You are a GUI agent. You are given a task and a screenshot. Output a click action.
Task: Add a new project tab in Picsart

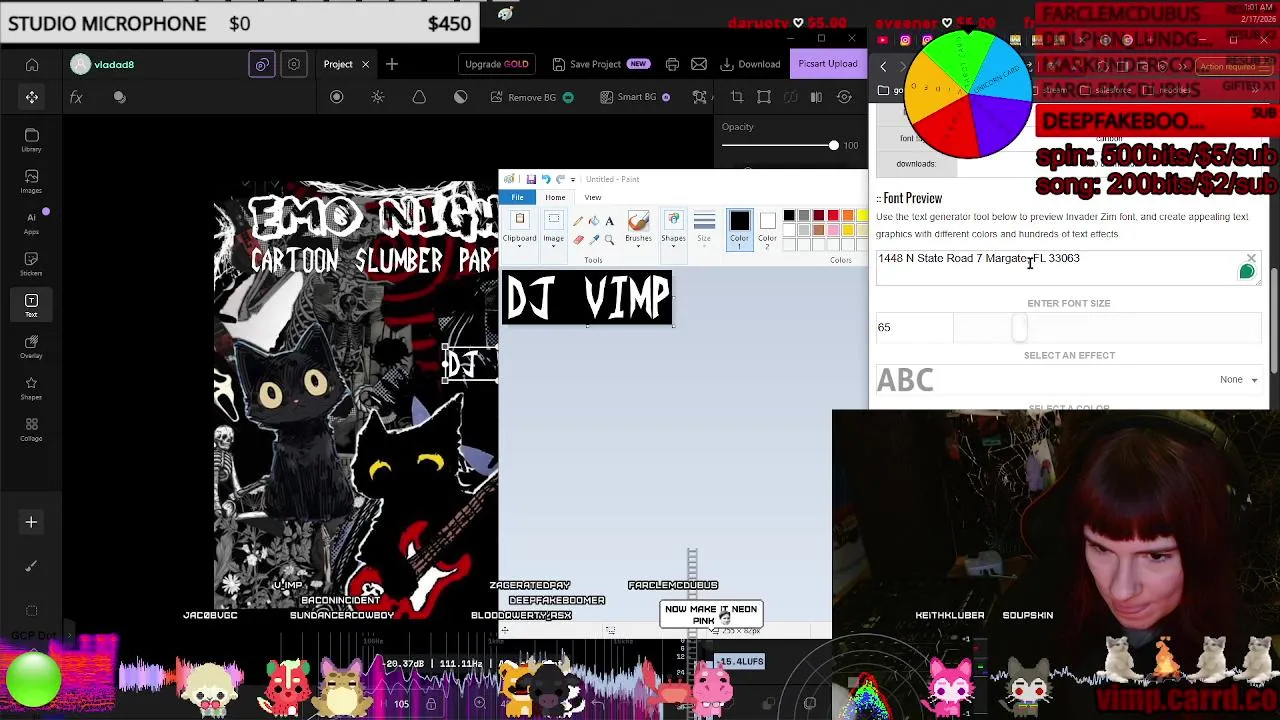pyautogui.click(x=392, y=64)
